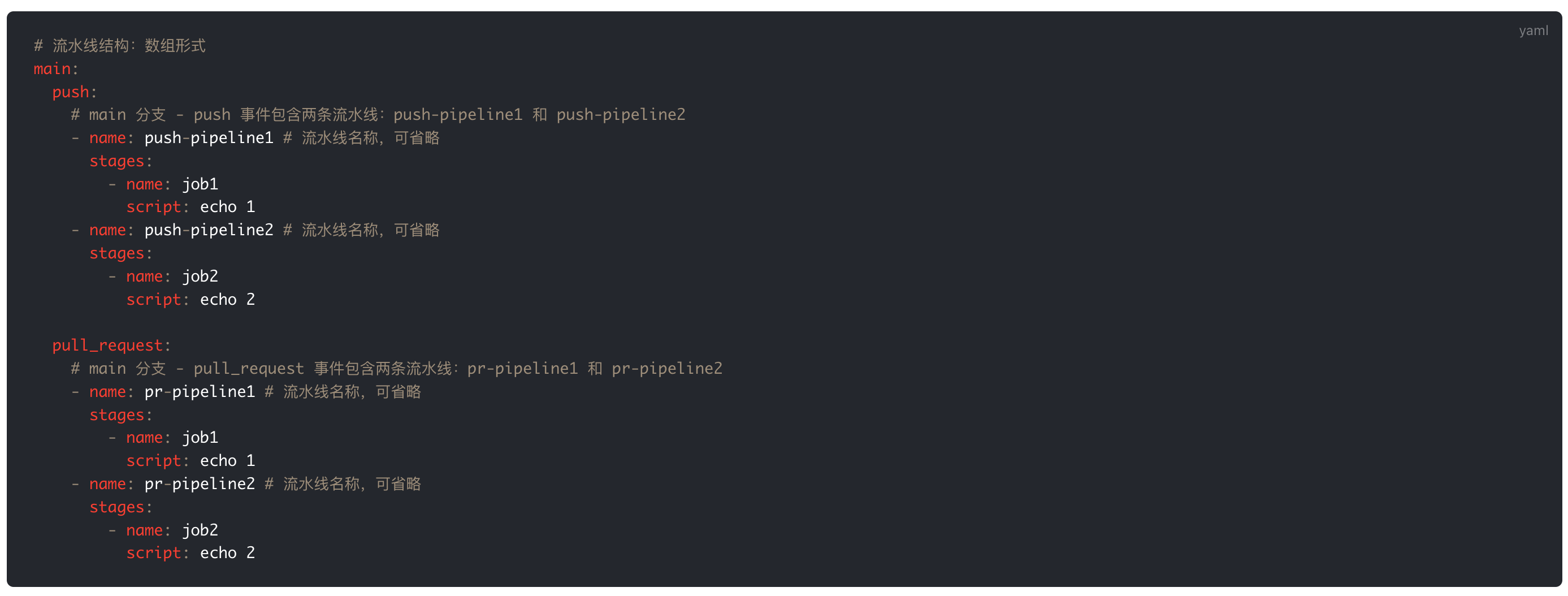Click the 'pr-pipeline1' name value
Screen dimensions: 1568x596
coord(199,391)
